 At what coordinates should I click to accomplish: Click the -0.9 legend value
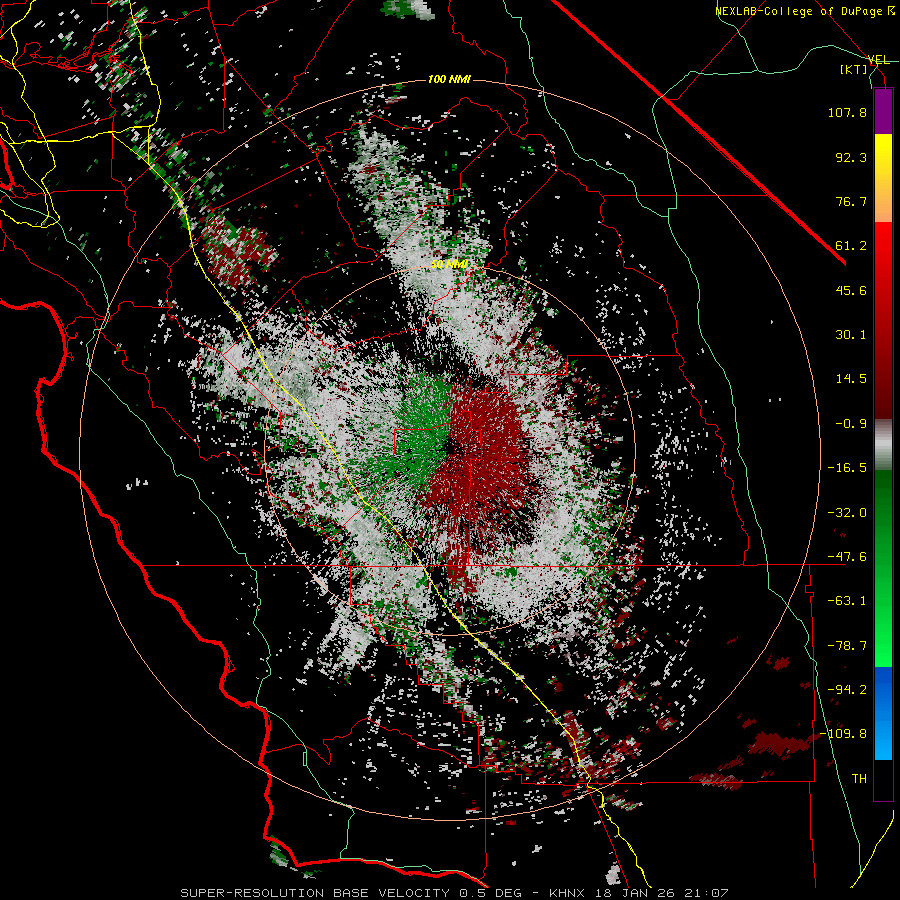click(x=851, y=424)
